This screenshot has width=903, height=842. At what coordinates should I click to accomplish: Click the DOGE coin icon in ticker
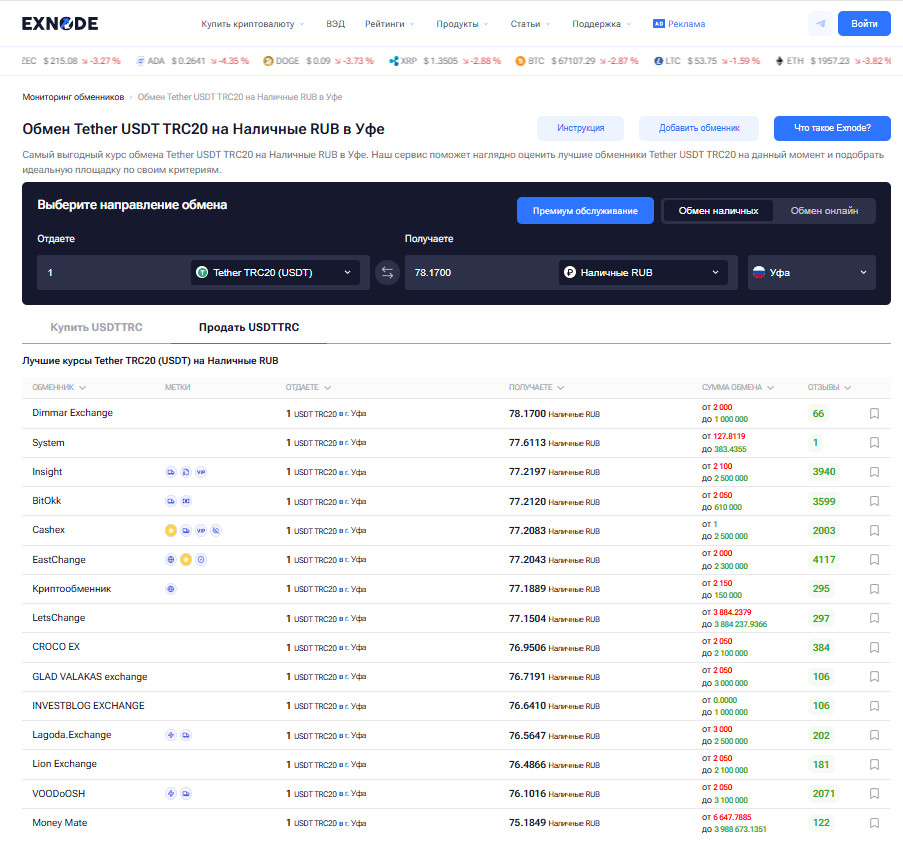pyautogui.click(x=268, y=61)
